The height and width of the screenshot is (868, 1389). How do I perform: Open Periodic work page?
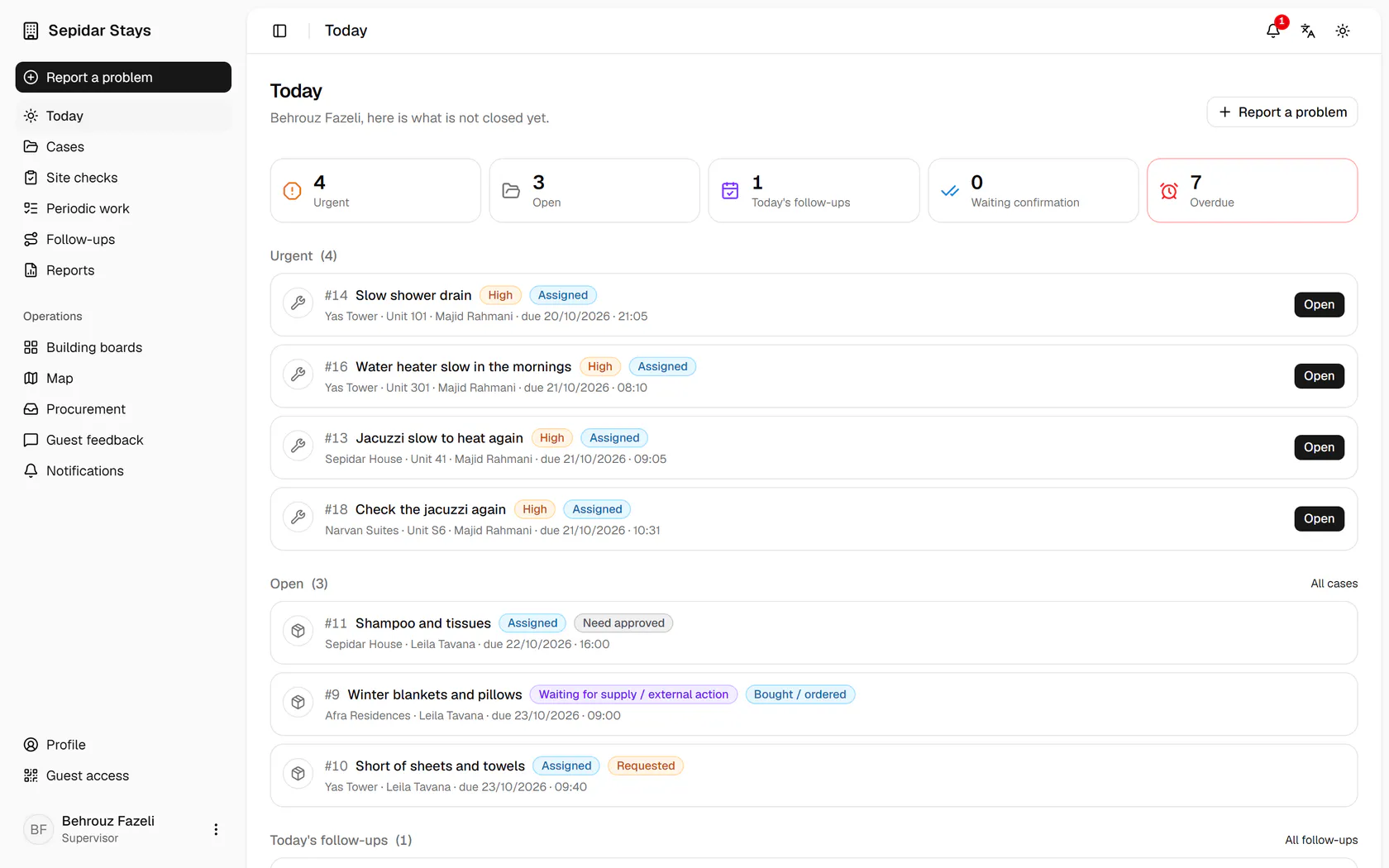(123, 208)
